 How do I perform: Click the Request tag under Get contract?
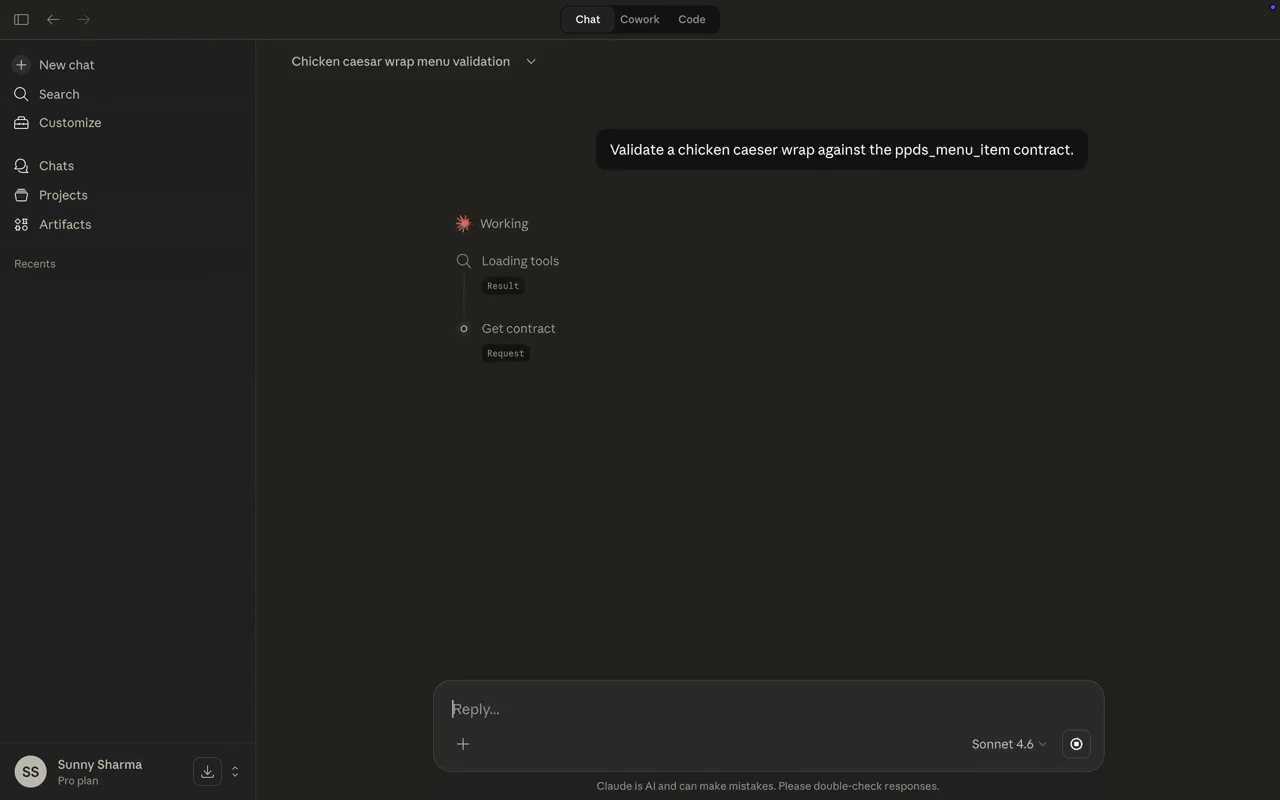pyautogui.click(x=505, y=353)
